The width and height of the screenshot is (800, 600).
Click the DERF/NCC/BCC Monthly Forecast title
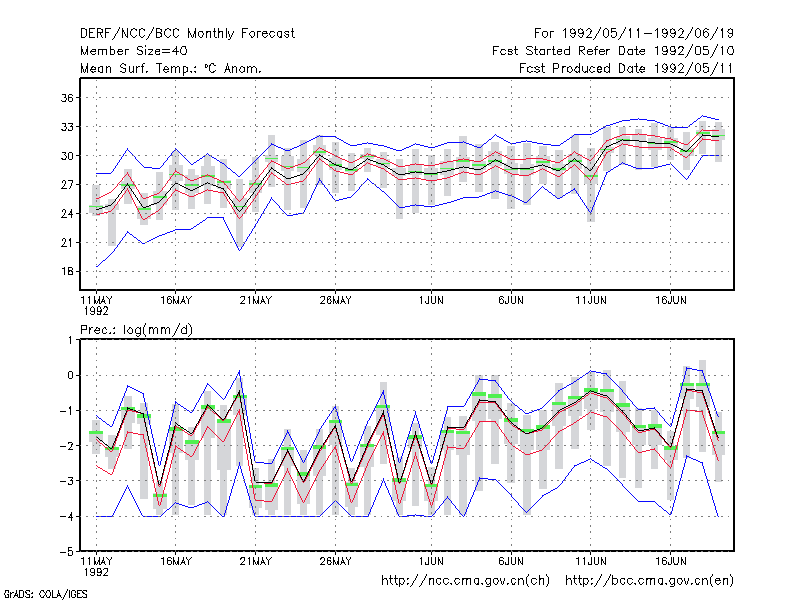click(x=187, y=34)
